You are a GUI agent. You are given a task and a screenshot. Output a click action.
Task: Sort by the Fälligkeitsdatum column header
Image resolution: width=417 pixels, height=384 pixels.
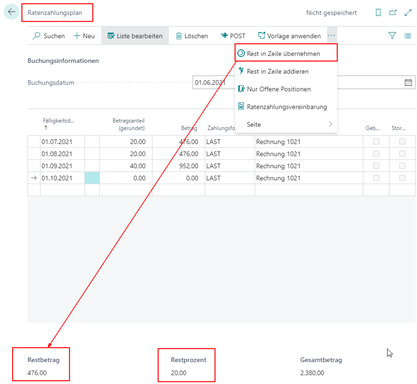pos(58,124)
